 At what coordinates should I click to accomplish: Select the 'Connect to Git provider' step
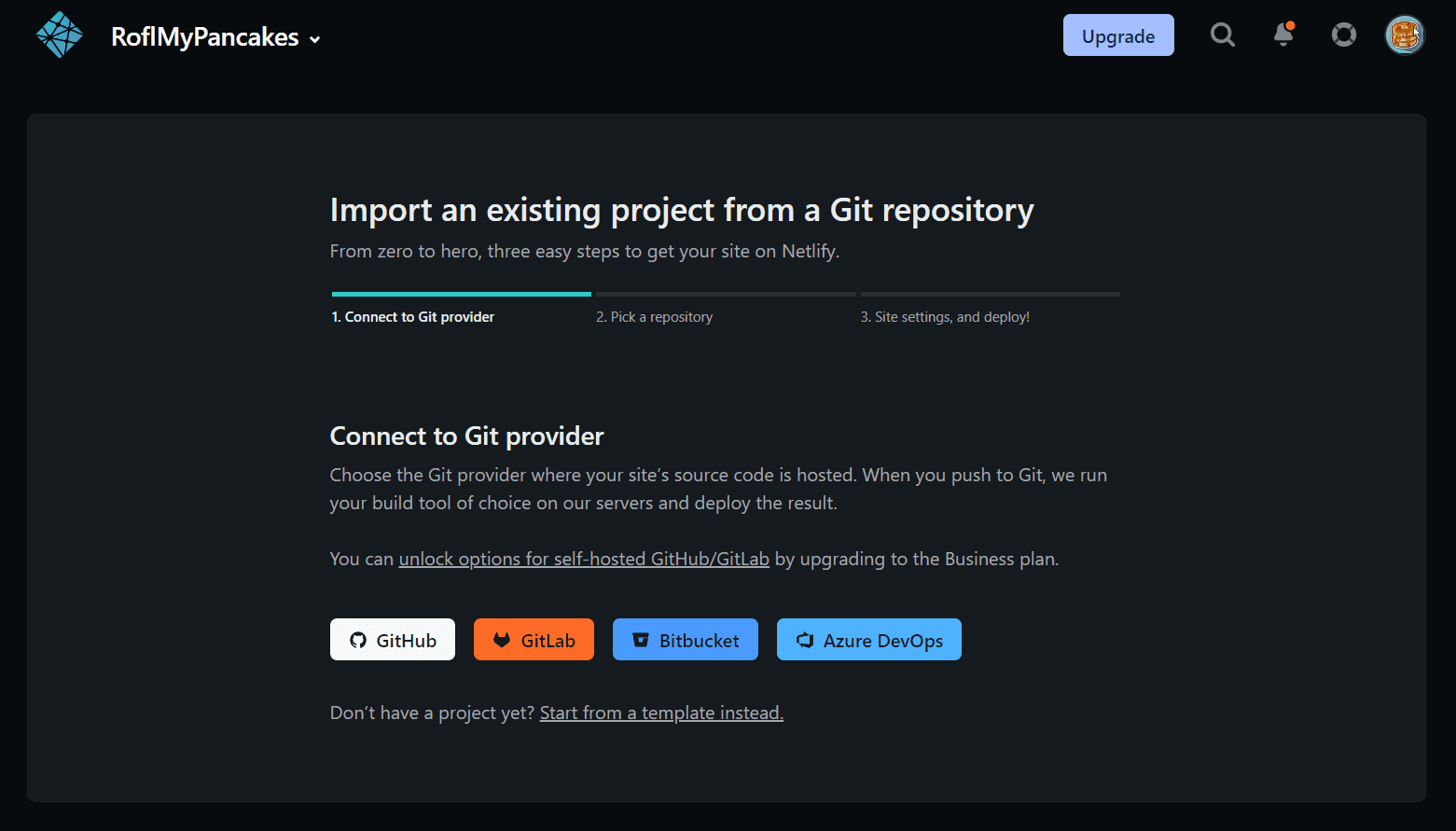[413, 317]
